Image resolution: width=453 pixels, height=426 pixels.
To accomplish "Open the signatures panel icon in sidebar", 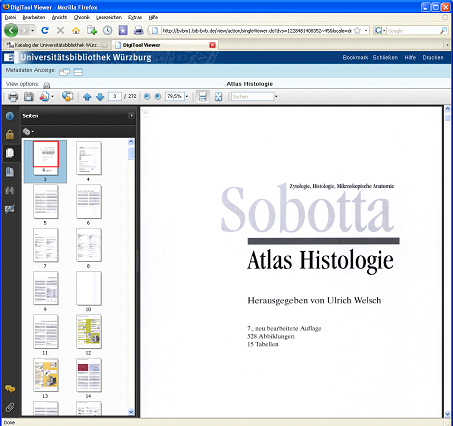I will coord(10,209).
